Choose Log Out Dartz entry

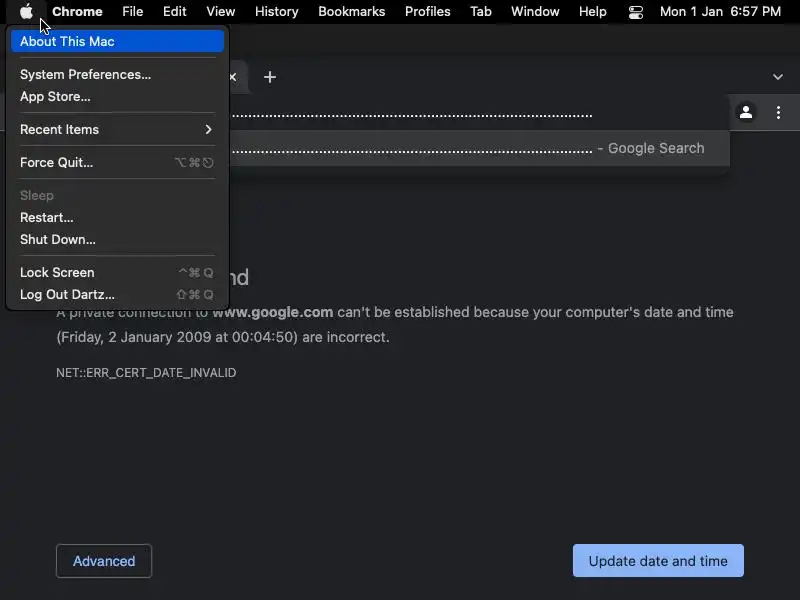(117, 294)
